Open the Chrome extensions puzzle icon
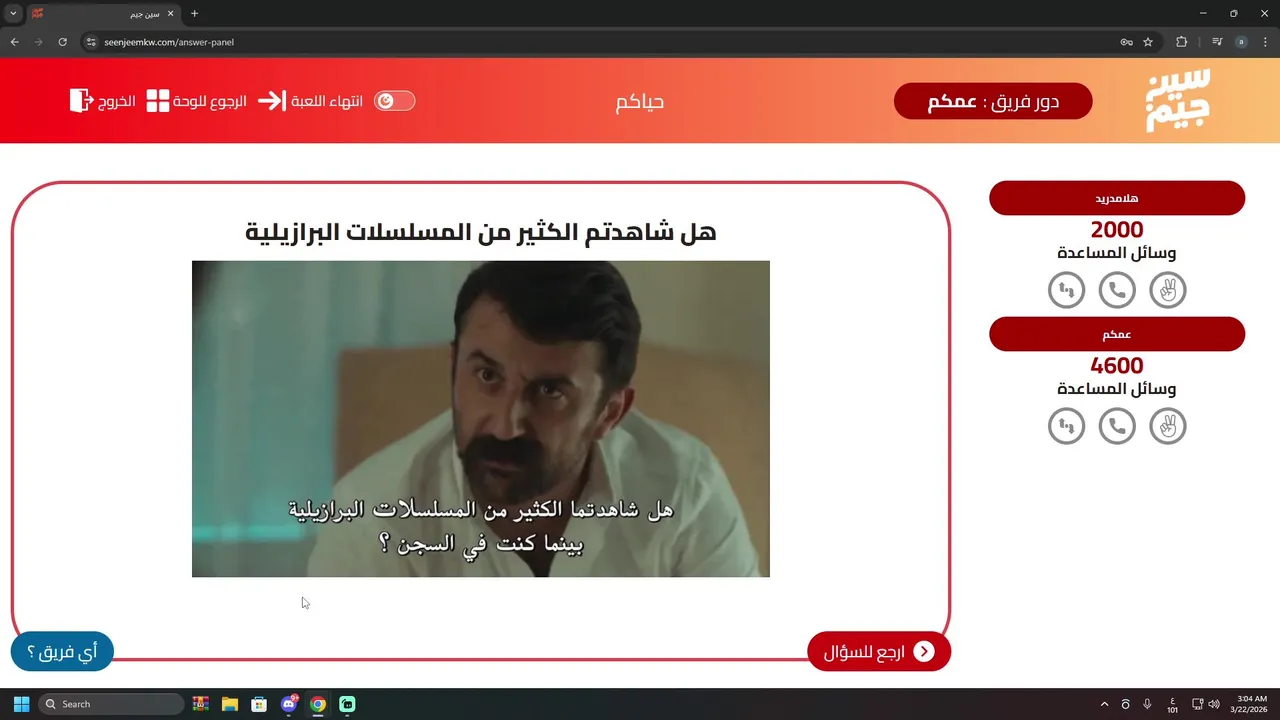 click(x=1181, y=42)
